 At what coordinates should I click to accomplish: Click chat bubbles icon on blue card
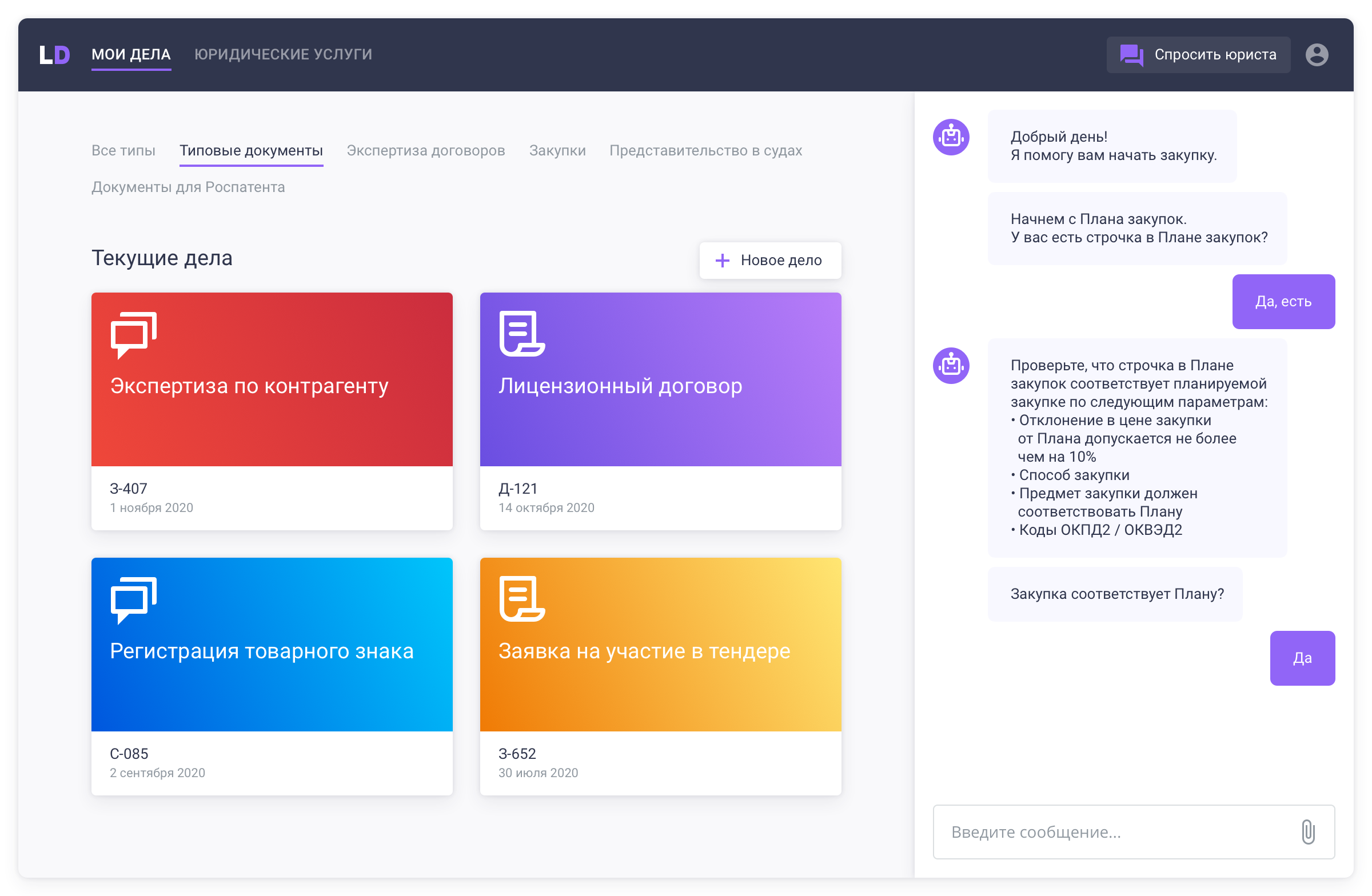[x=133, y=600]
